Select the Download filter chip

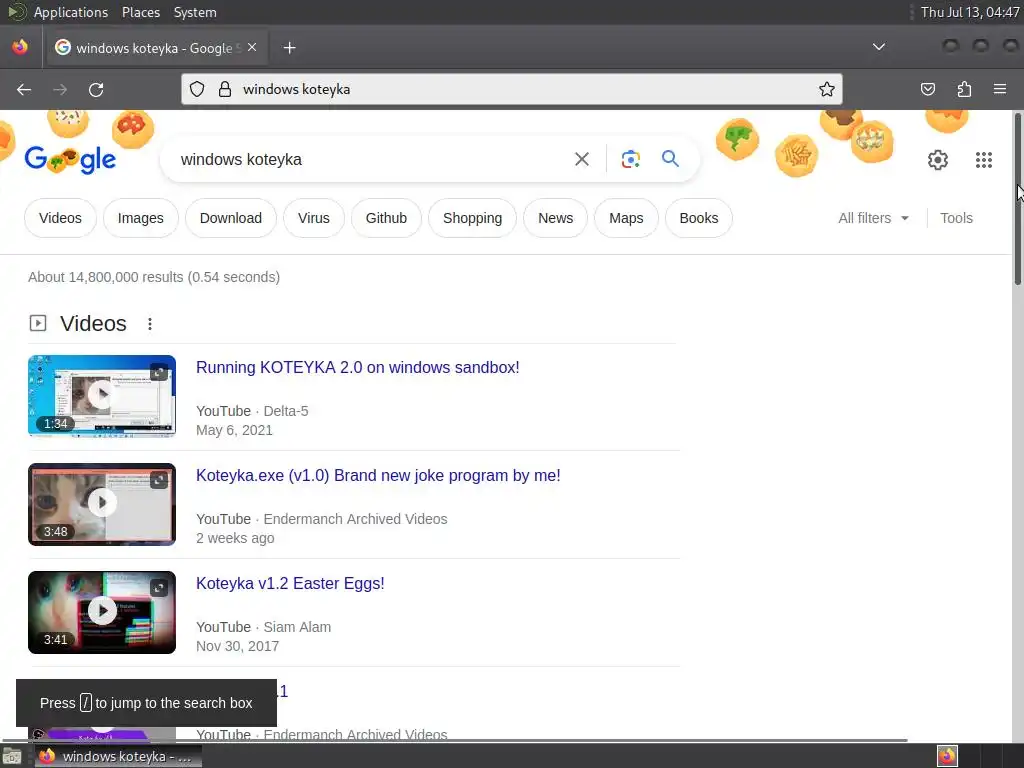(x=231, y=218)
